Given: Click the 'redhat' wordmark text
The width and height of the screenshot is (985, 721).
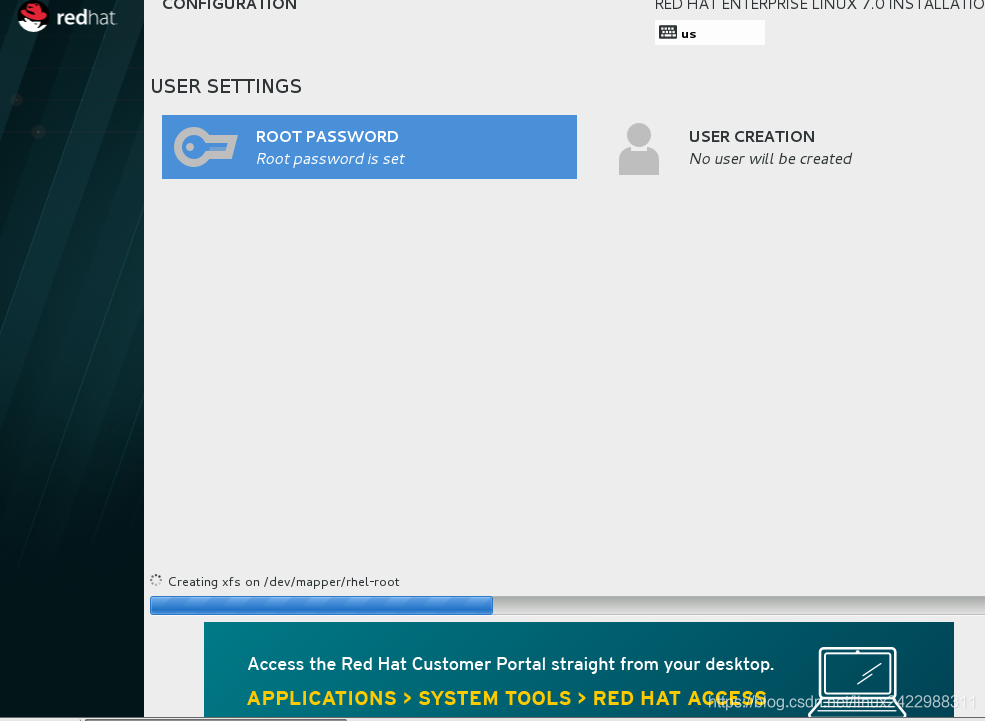Looking at the screenshot, I should click(x=86, y=18).
